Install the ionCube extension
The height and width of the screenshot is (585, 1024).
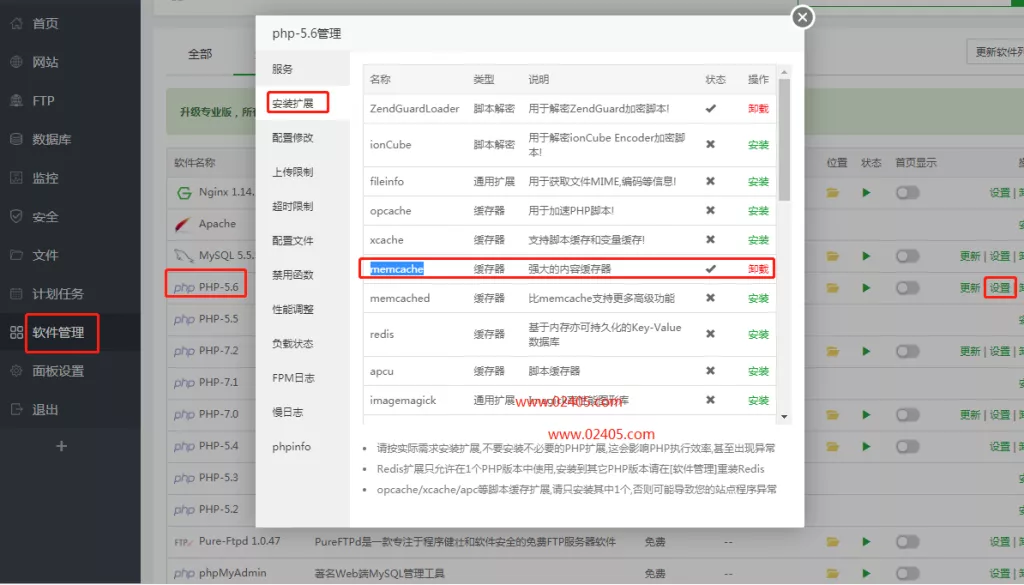(758, 144)
